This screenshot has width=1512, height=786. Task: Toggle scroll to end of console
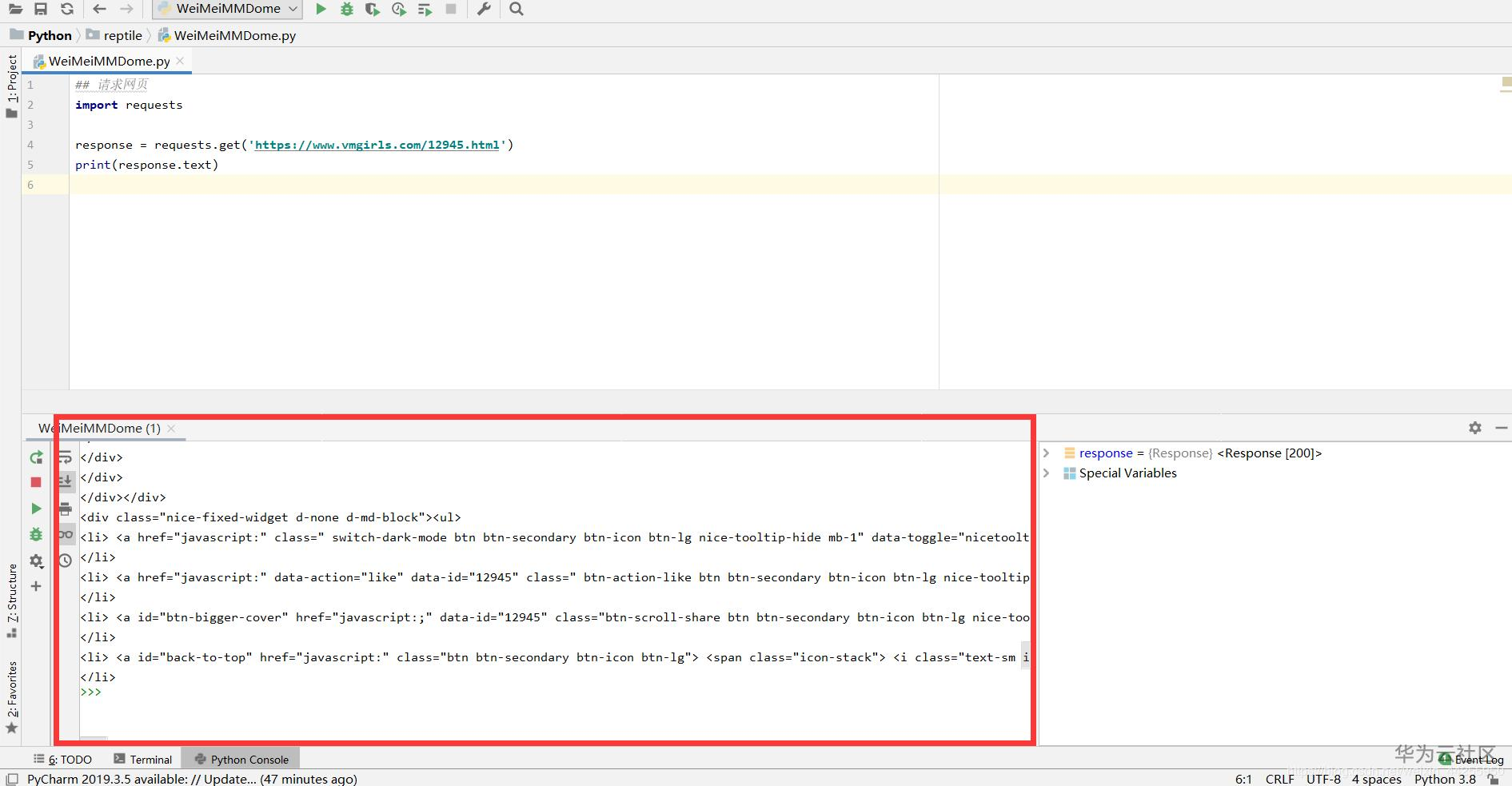pyautogui.click(x=65, y=481)
